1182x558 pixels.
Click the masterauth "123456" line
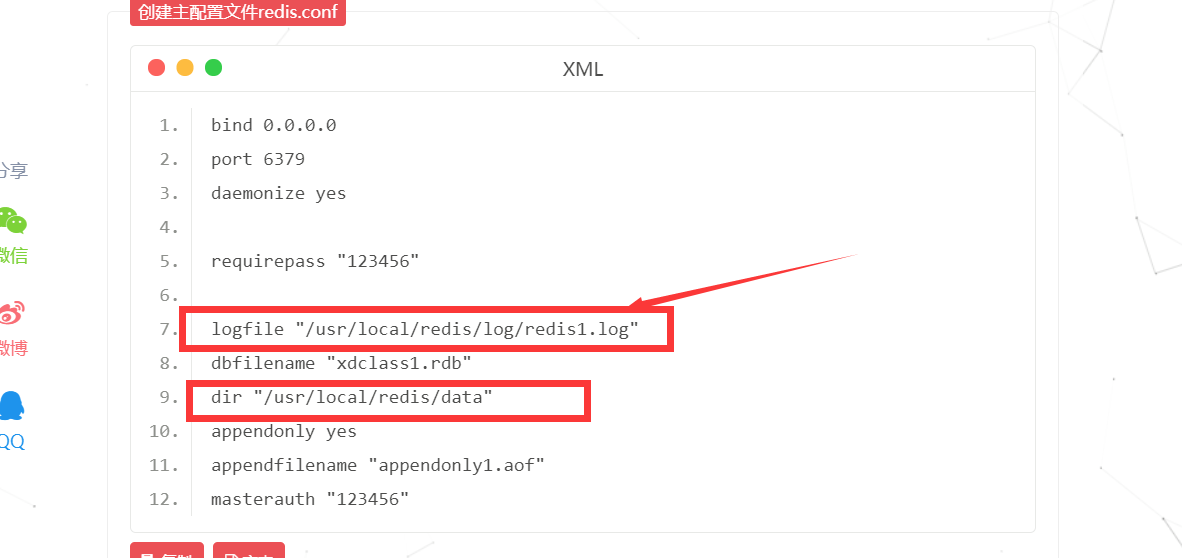tap(310, 499)
